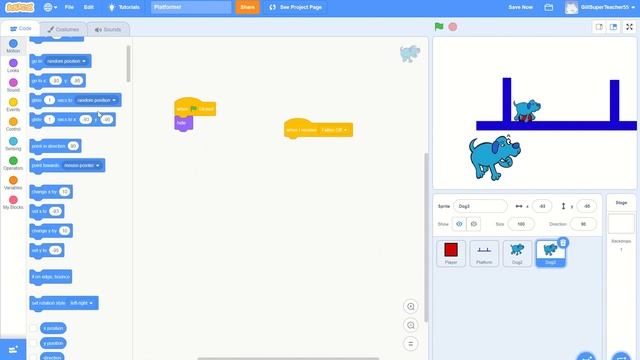Click the red stop button
The width and height of the screenshot is (640, 360).
coord(453,27)
